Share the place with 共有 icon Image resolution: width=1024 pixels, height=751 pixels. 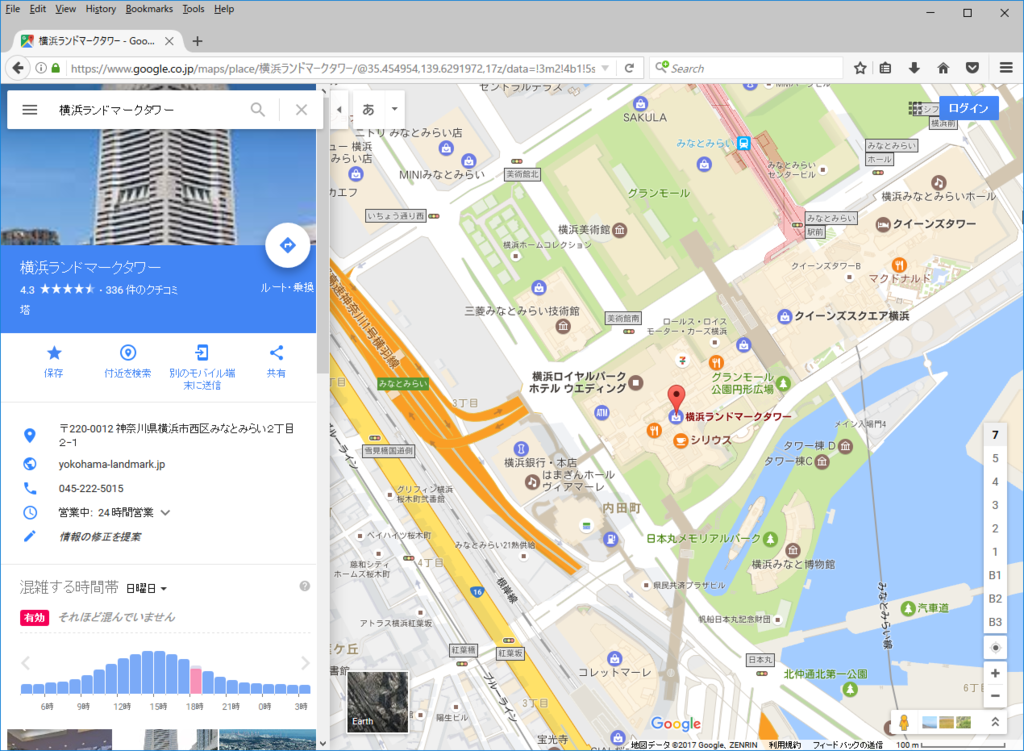coord(276,353)
